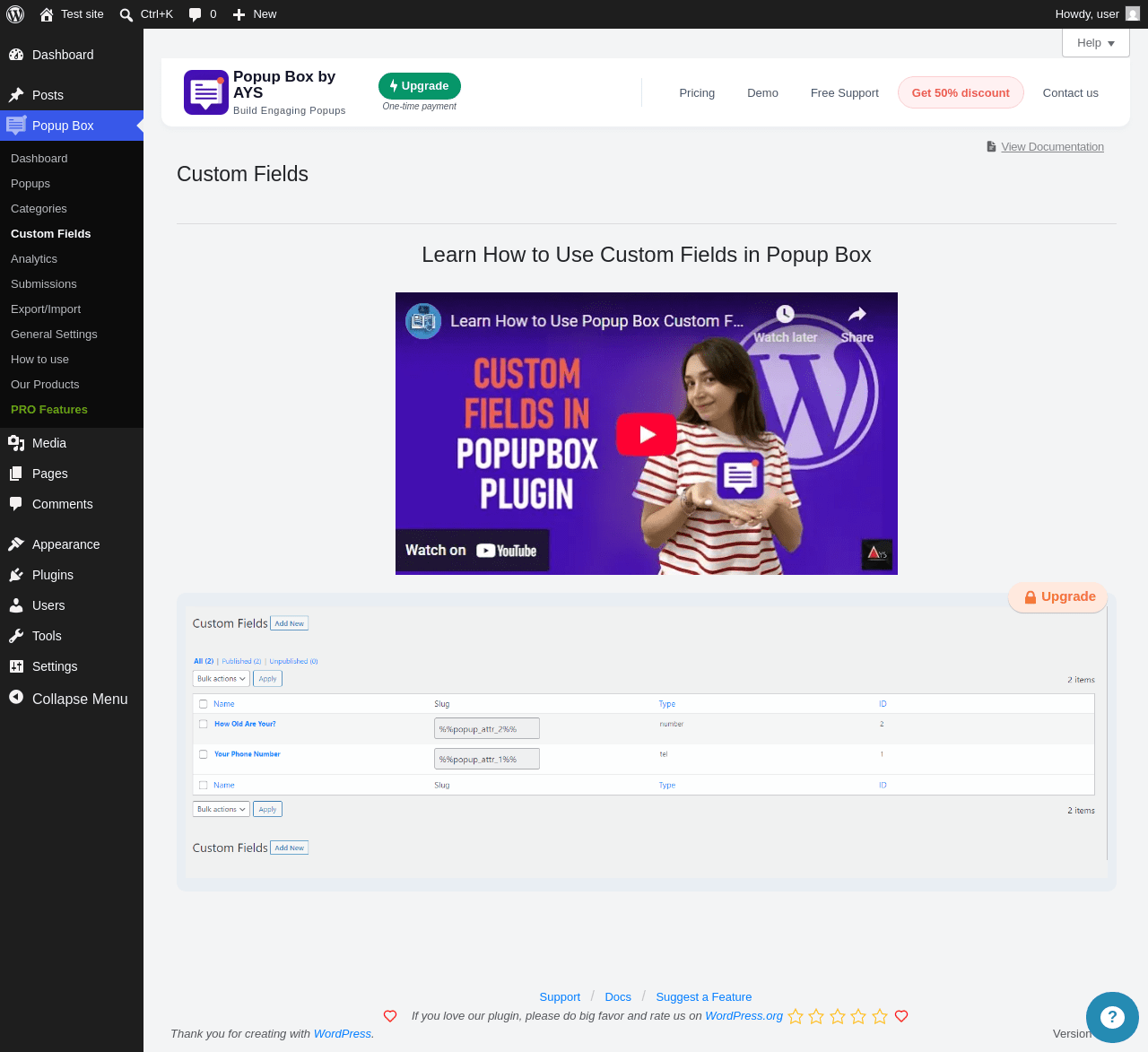Check the Your Phone Number row checkbox
The image size is (1148, 1052).
point(204,754)
